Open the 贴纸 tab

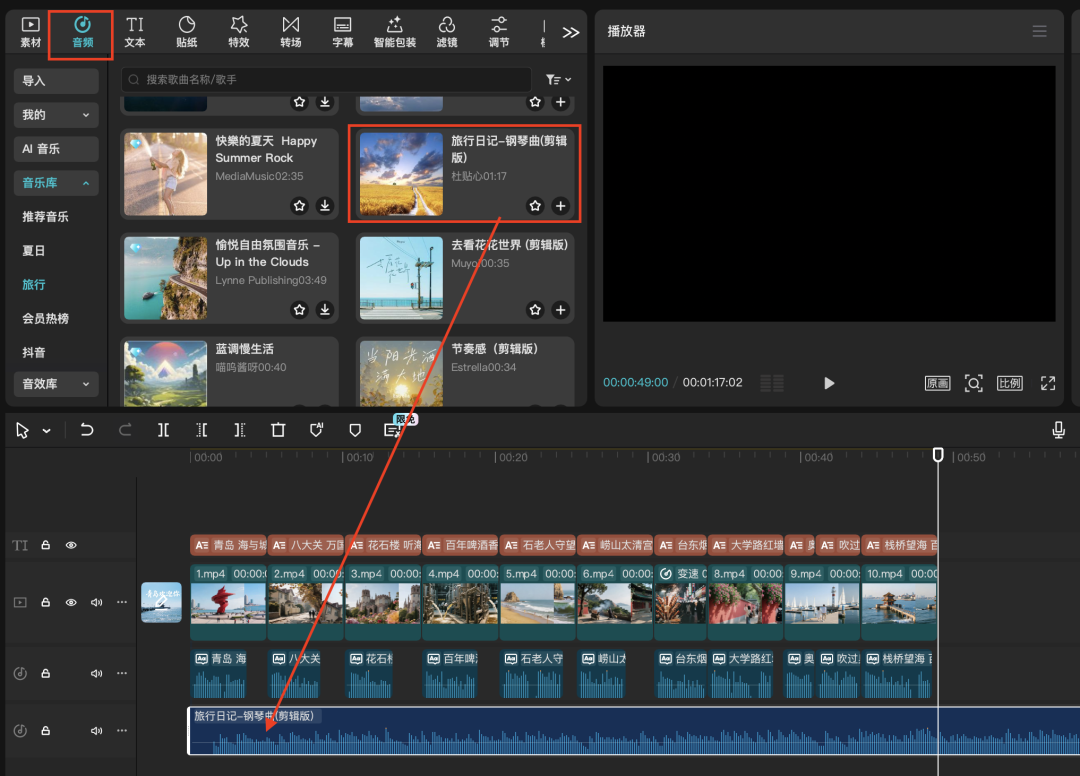[187, 32]
